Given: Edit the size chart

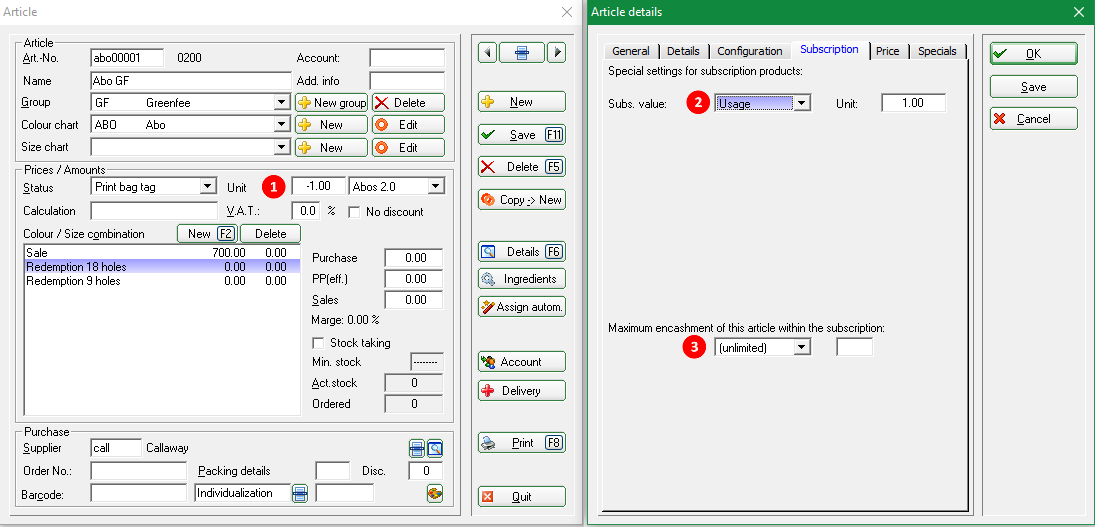Looking at the screenshot, I should point(409,147).
